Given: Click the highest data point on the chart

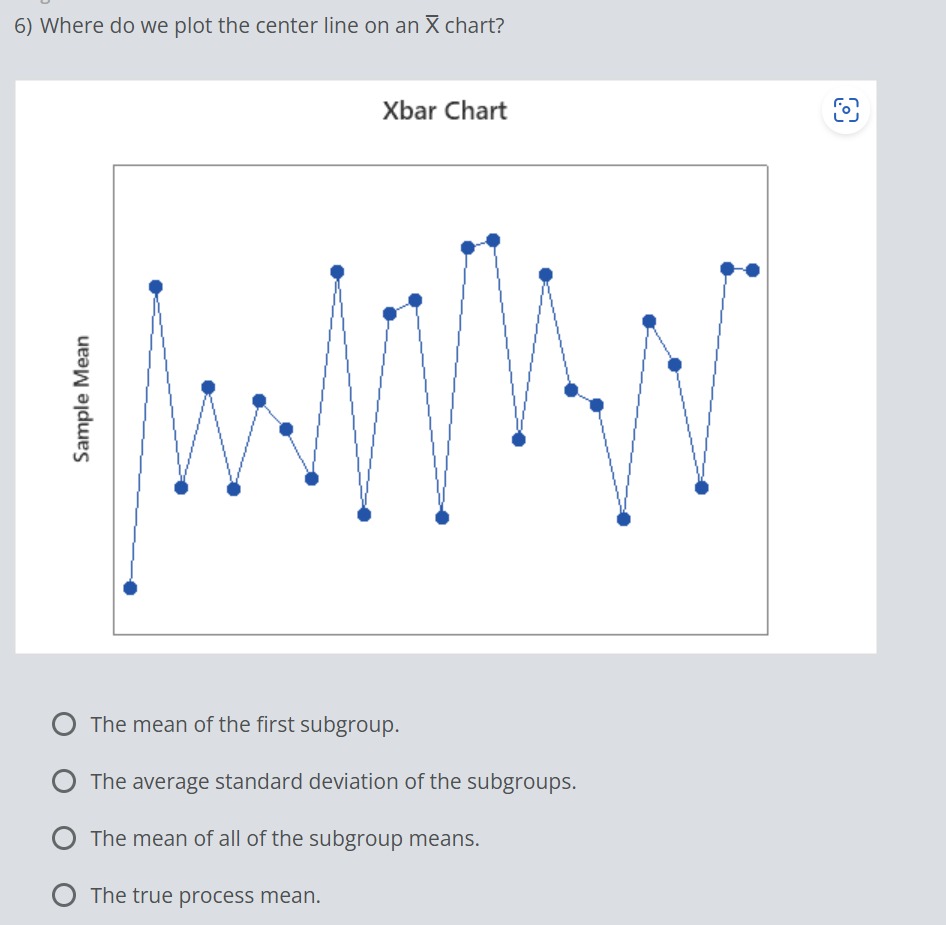Looking at the screenshot, I should [x=492, y=239].
